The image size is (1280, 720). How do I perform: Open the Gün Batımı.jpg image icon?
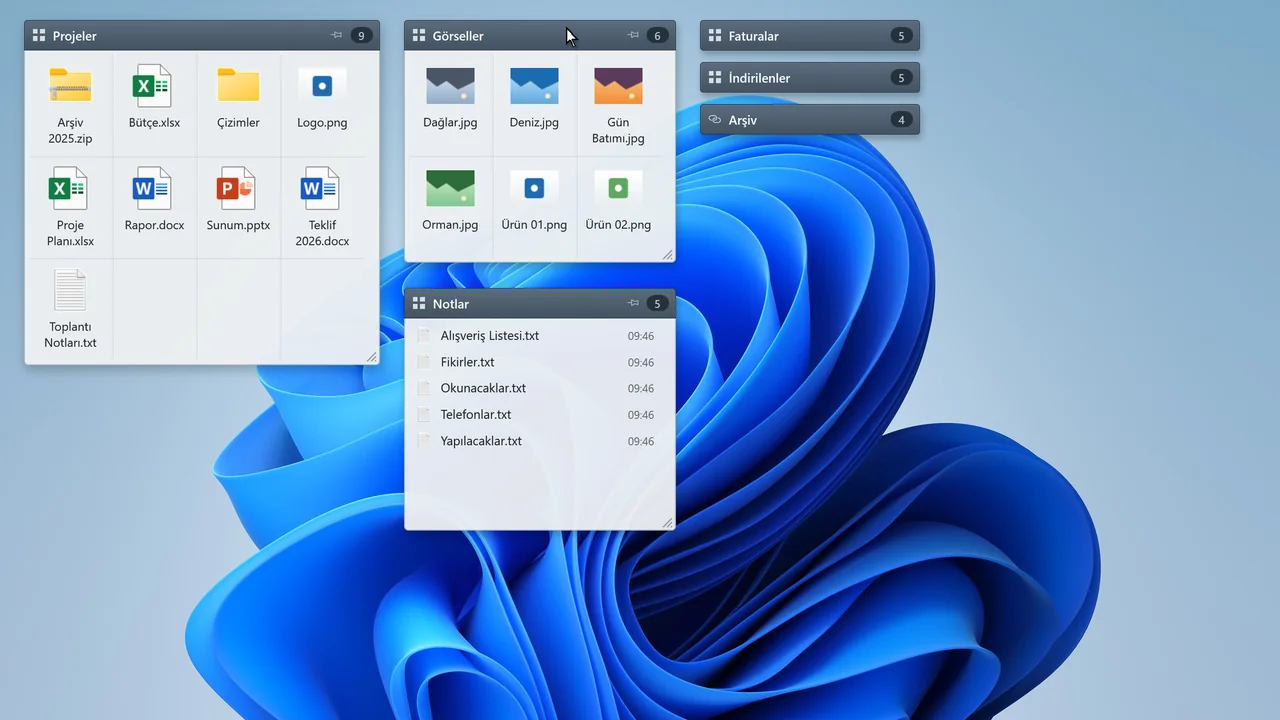618,86
